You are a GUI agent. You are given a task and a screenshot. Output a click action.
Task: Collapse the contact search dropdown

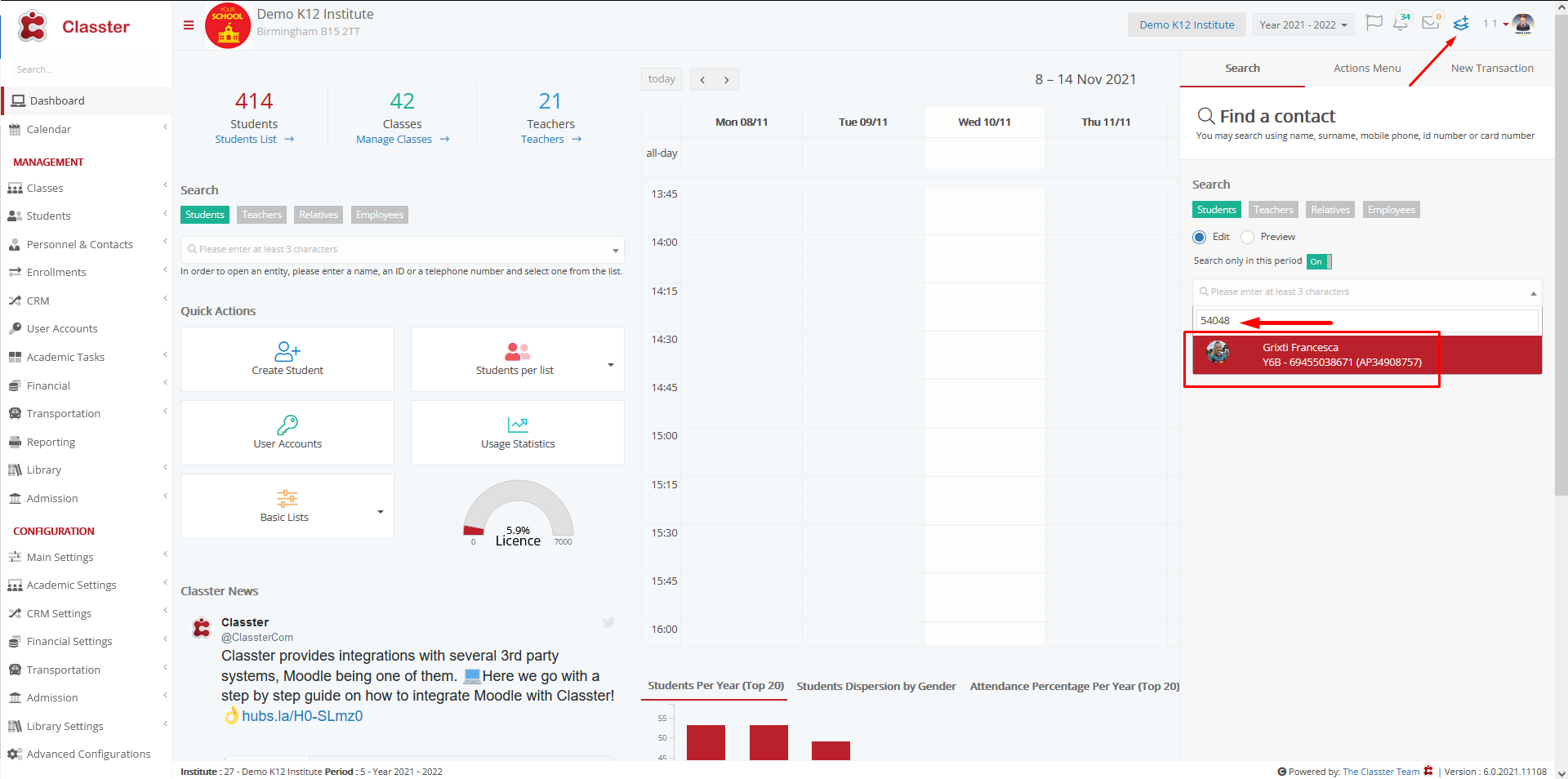pos(1533,292)
